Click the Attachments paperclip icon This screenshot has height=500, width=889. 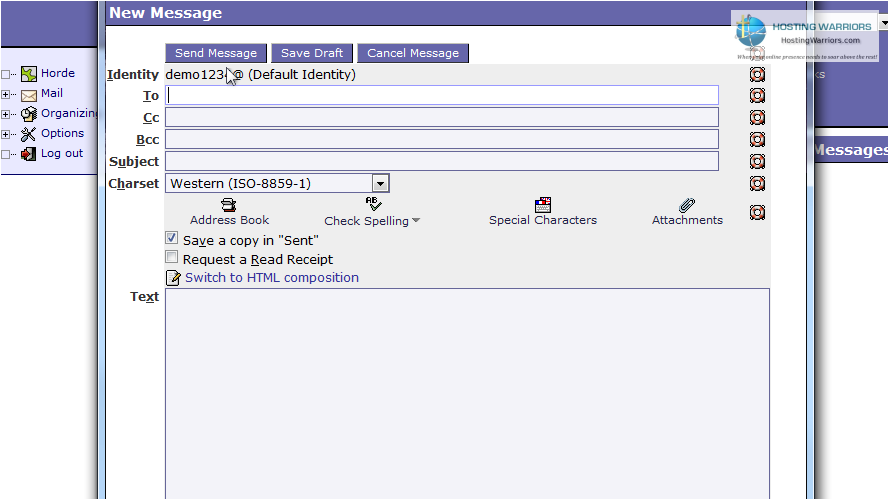point(687,205)
